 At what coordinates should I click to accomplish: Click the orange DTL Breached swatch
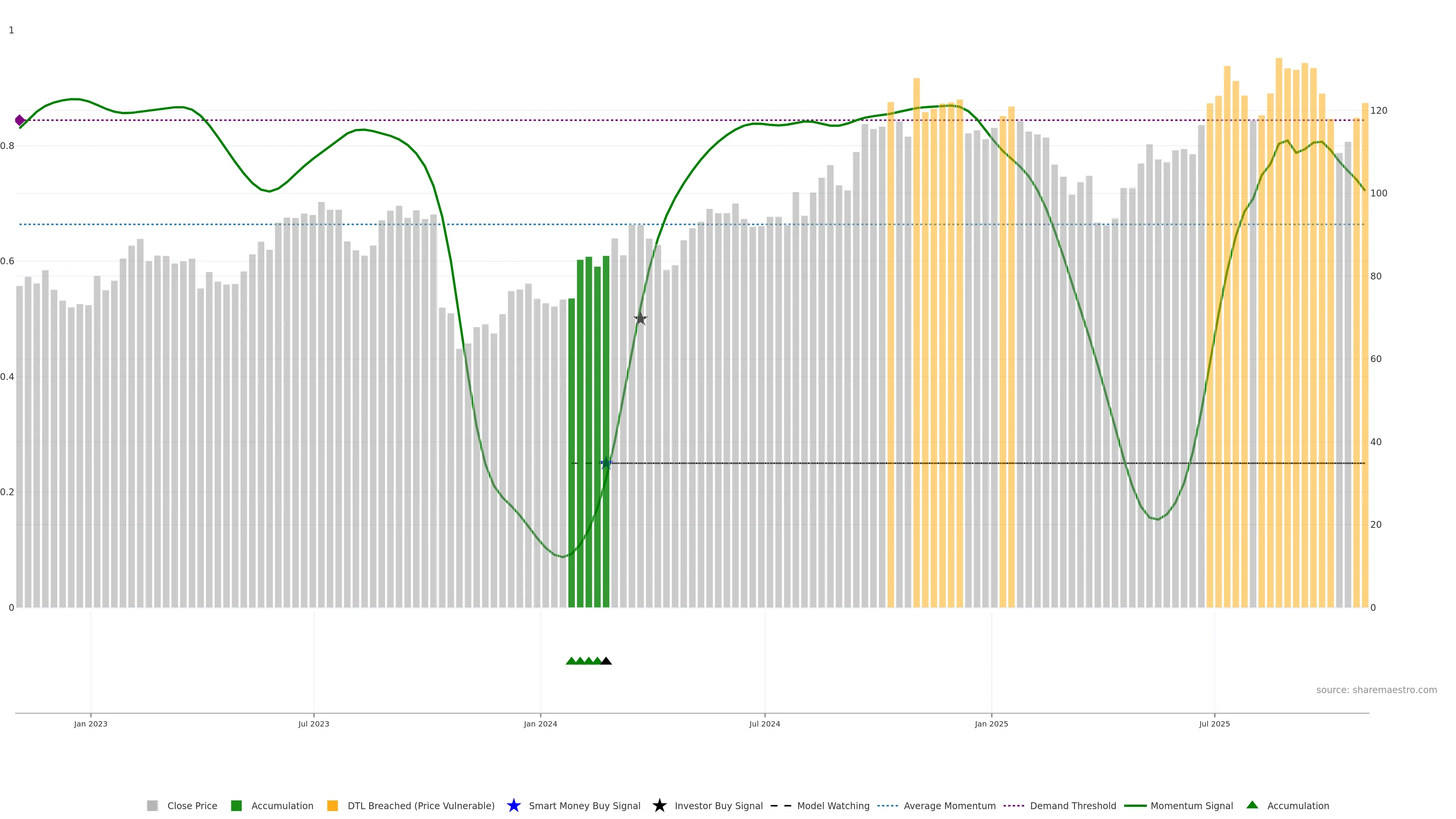click(333, 806)
